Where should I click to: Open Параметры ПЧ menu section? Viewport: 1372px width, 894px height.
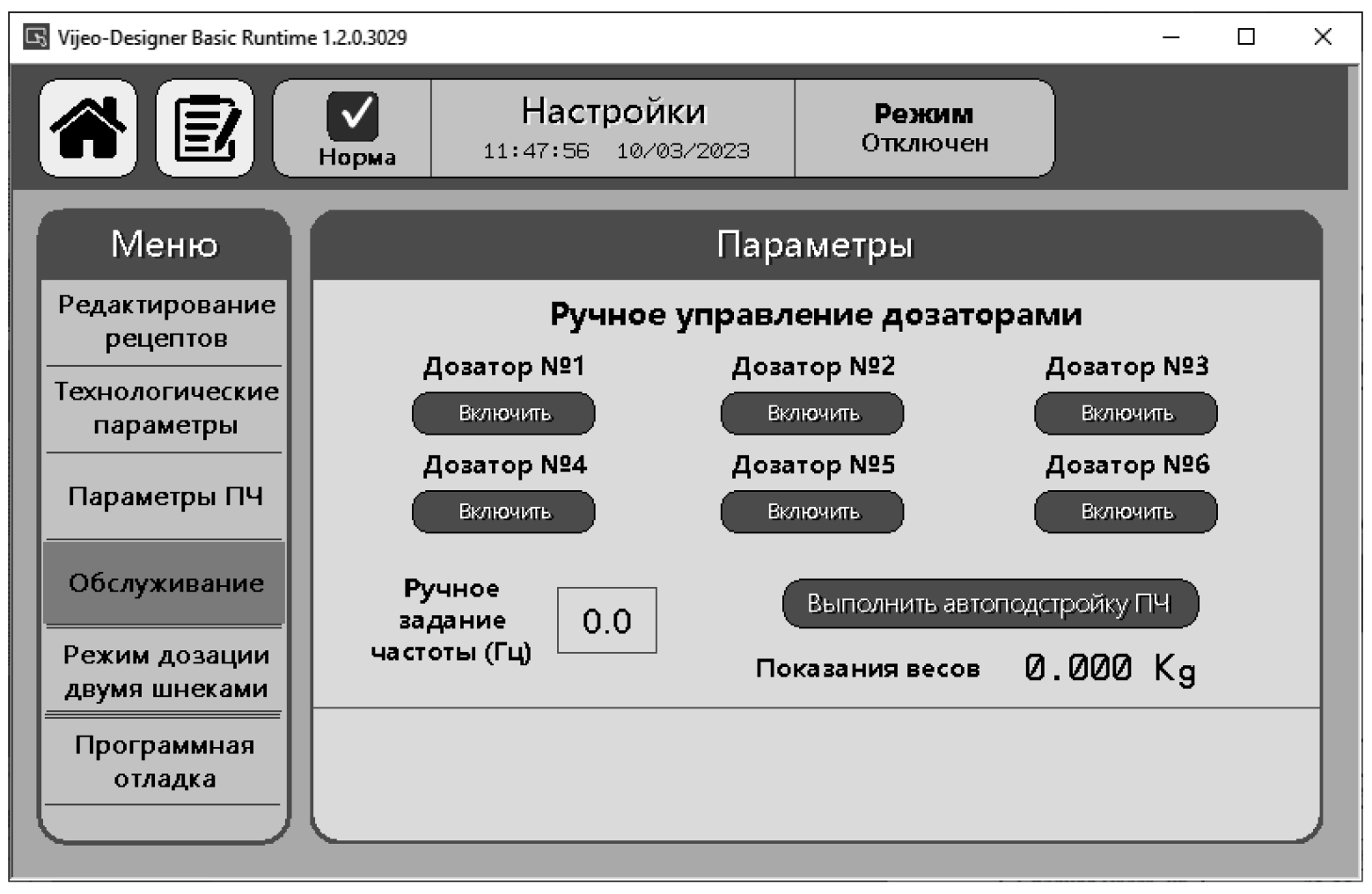[165, 496]
